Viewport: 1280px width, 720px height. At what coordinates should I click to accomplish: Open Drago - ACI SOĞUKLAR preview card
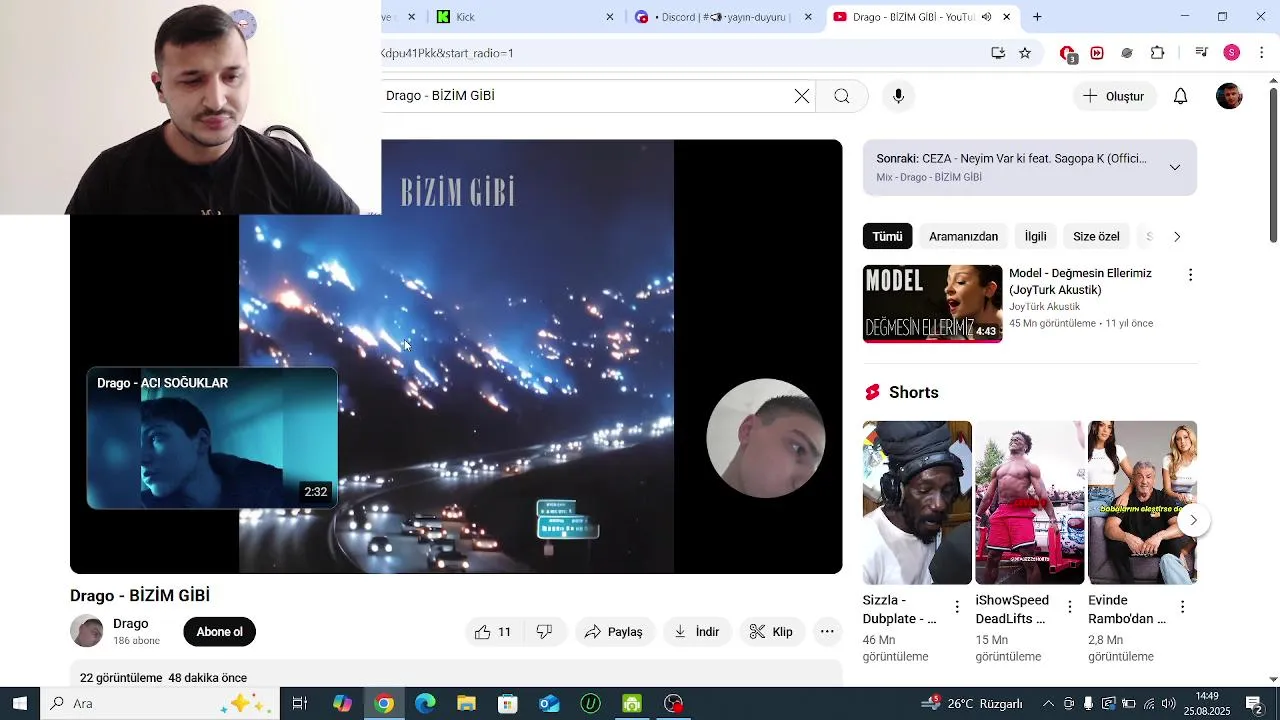212,438
